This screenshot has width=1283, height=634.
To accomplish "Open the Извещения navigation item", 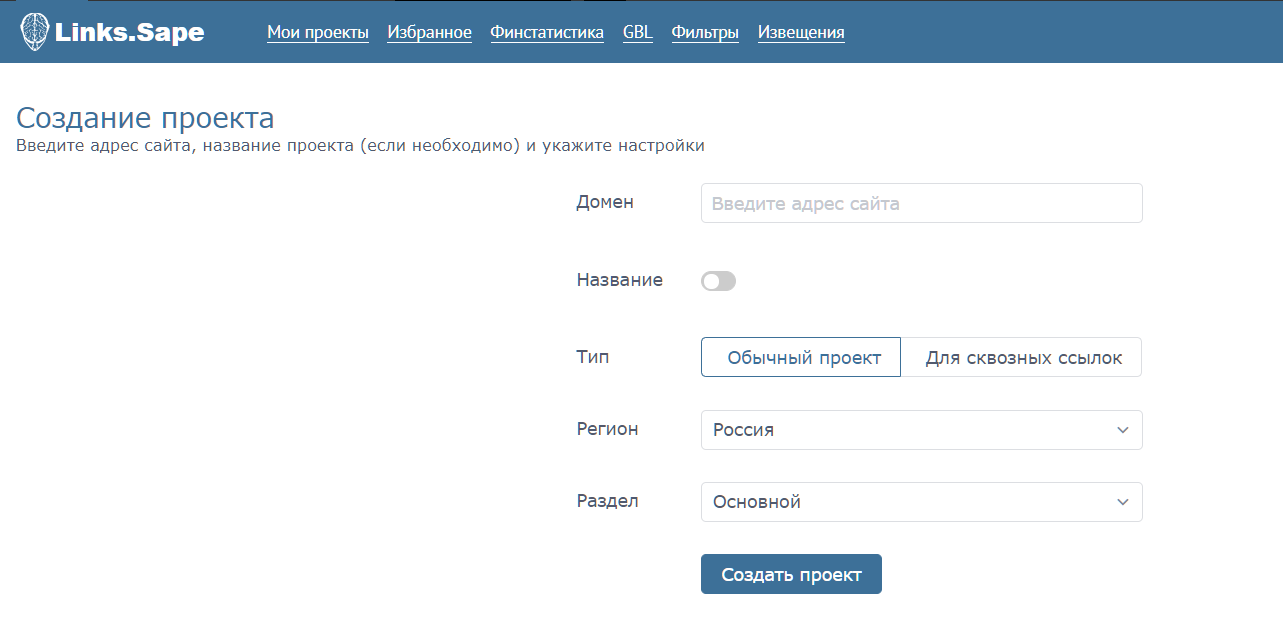I will click(x=801, y=32).
